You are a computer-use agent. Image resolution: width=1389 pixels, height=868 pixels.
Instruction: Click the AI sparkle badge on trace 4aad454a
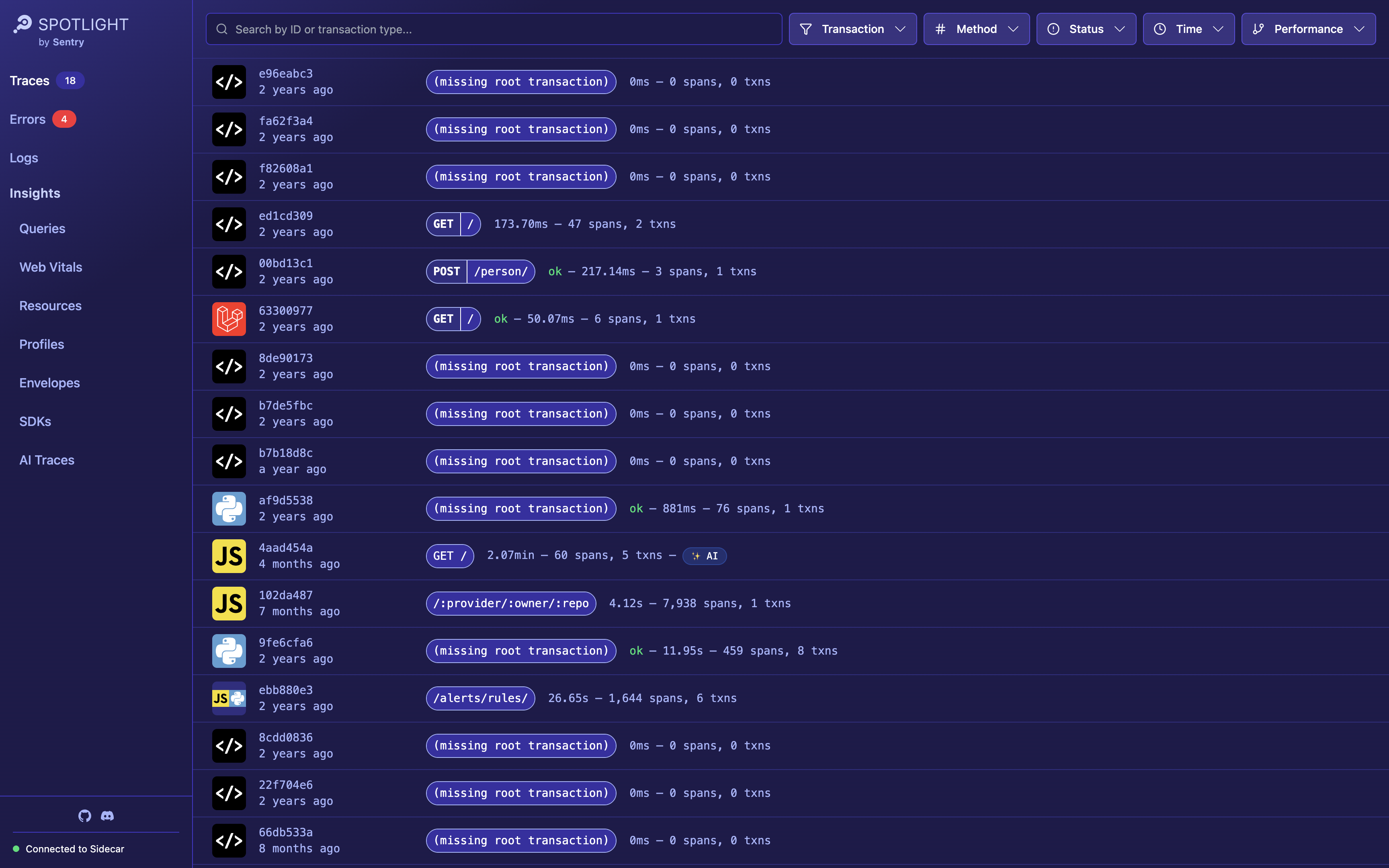click(704, 555)
